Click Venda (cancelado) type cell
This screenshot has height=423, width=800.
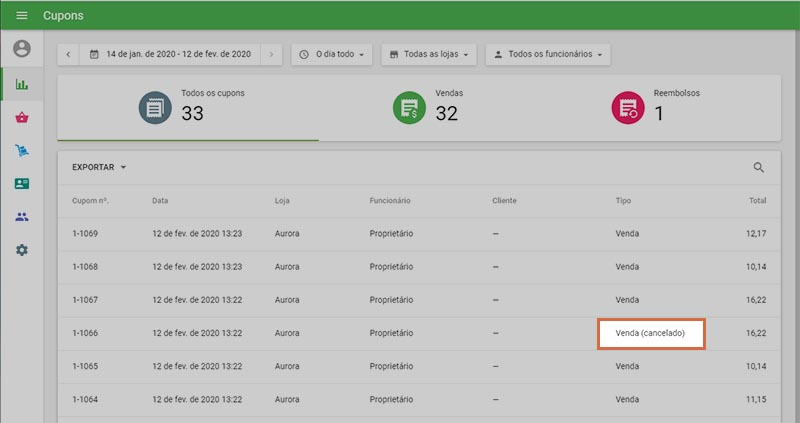(650, 333)
